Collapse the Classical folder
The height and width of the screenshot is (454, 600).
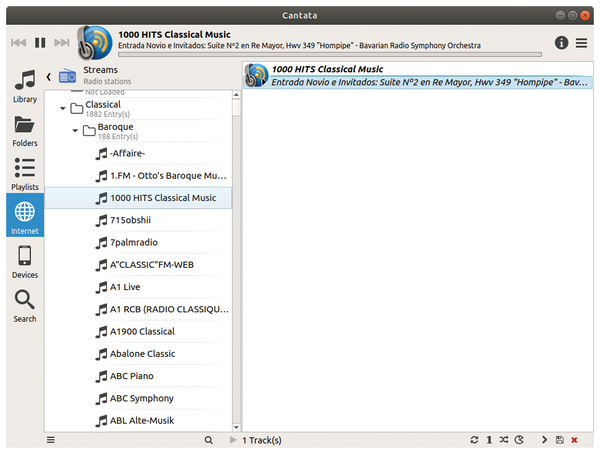tap(63, 109)
